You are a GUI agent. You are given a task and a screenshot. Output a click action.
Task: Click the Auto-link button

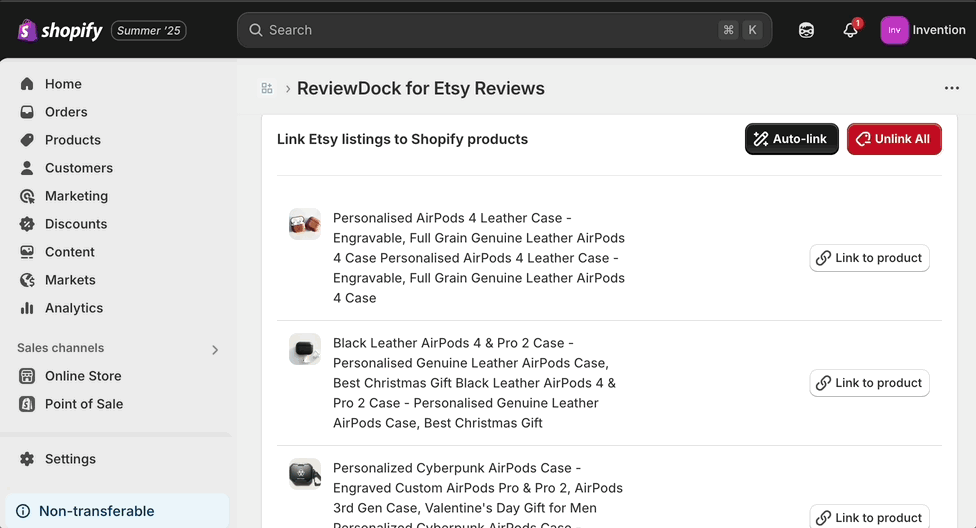[x=791, y=139]
